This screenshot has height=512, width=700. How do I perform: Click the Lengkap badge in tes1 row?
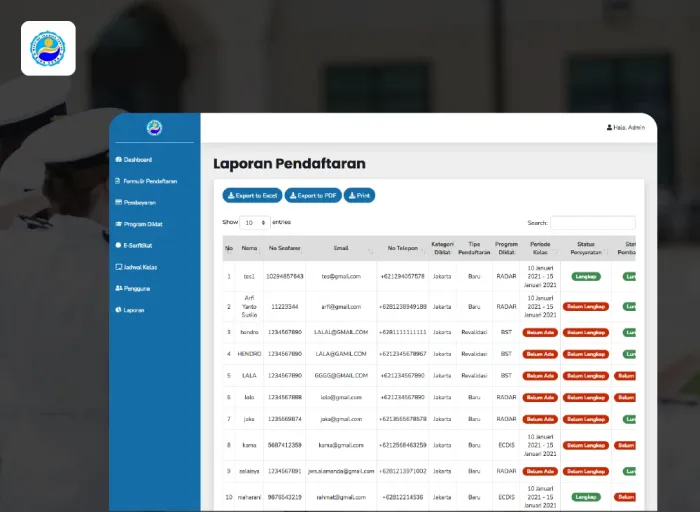[x=586, y=276]
